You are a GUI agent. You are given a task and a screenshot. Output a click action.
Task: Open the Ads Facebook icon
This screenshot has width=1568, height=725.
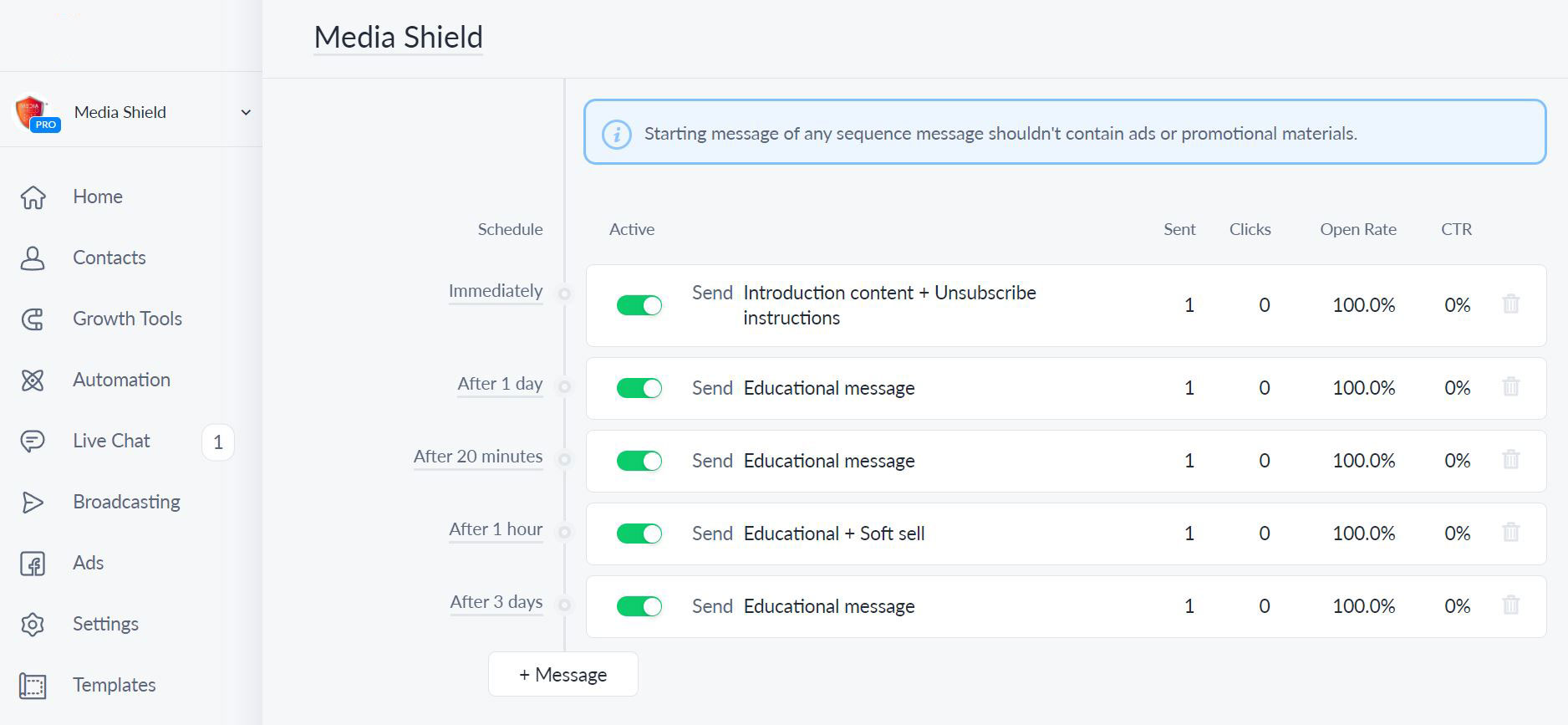33,564
